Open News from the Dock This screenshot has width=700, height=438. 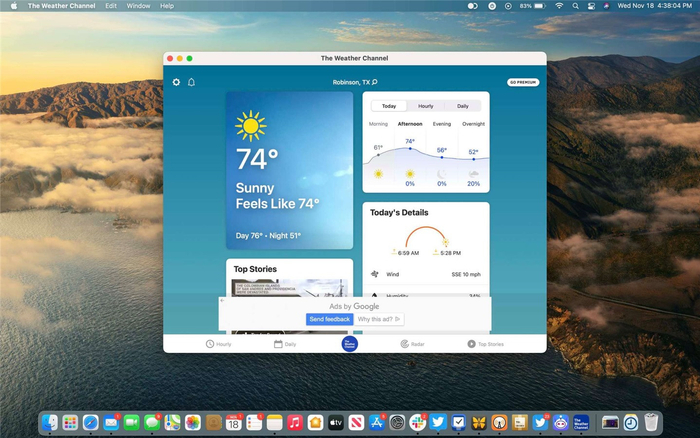356,422
